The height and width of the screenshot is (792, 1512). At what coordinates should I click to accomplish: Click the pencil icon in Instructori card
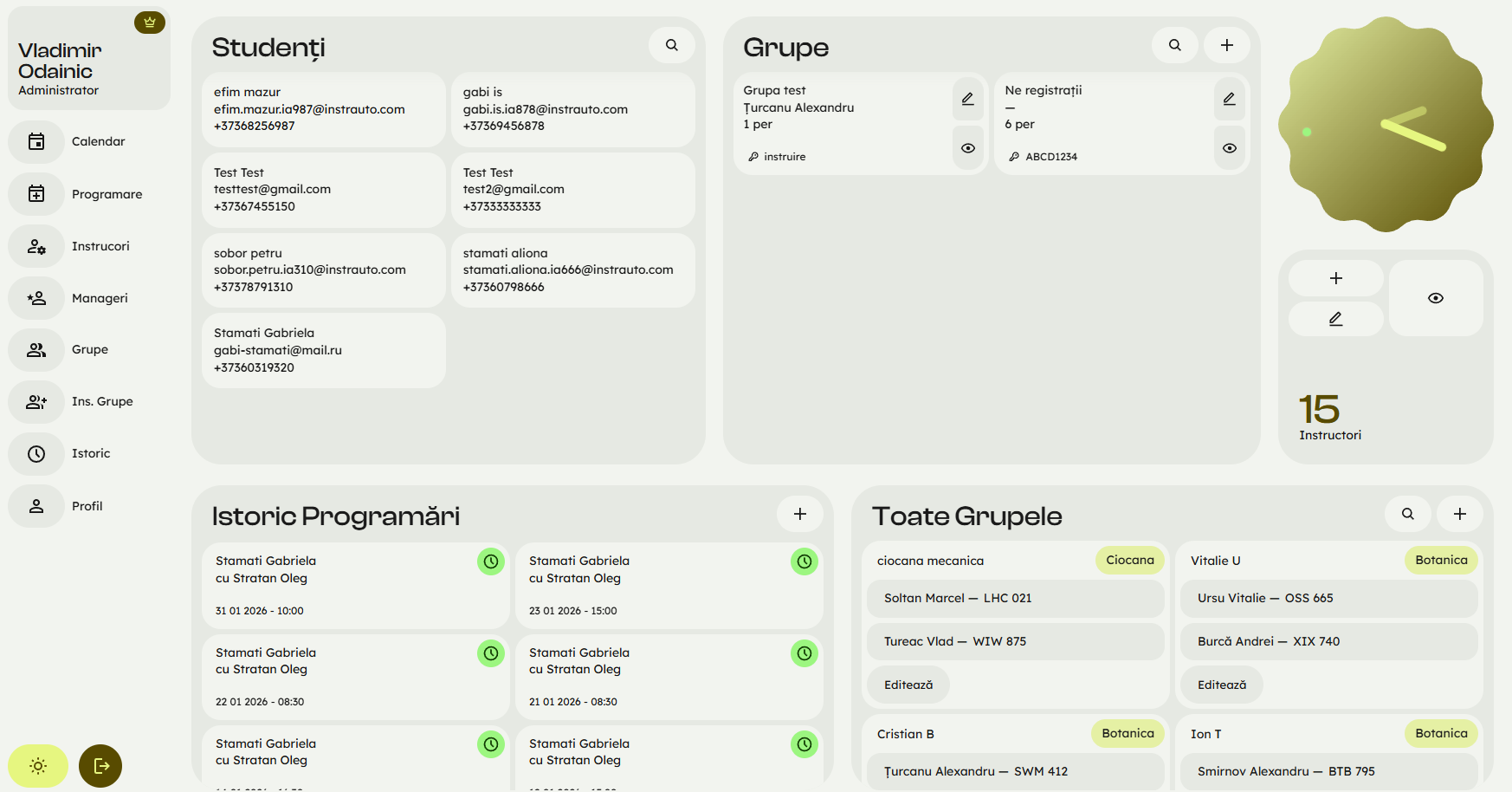click(x=1335, y=319)
